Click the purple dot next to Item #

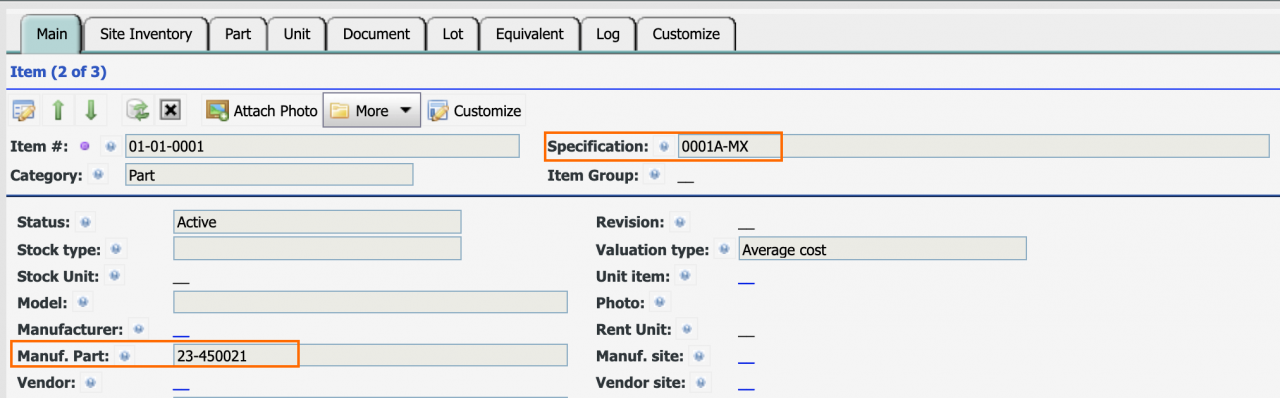pos(85,147)
